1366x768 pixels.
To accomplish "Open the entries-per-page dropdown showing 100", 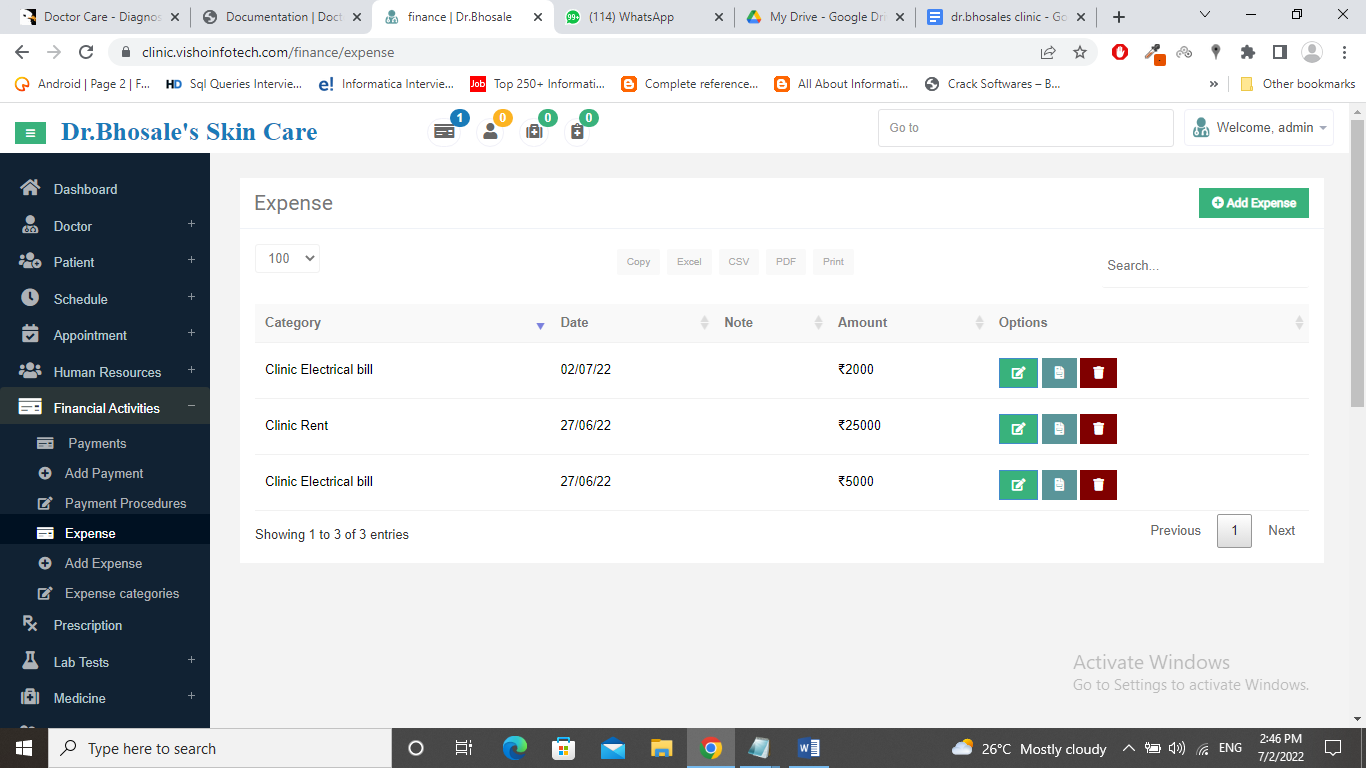I will [x=287, y=258].
